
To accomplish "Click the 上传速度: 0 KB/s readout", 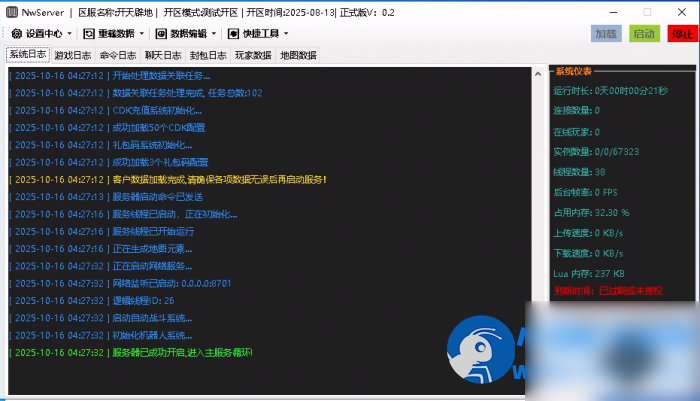I will 588,233.
